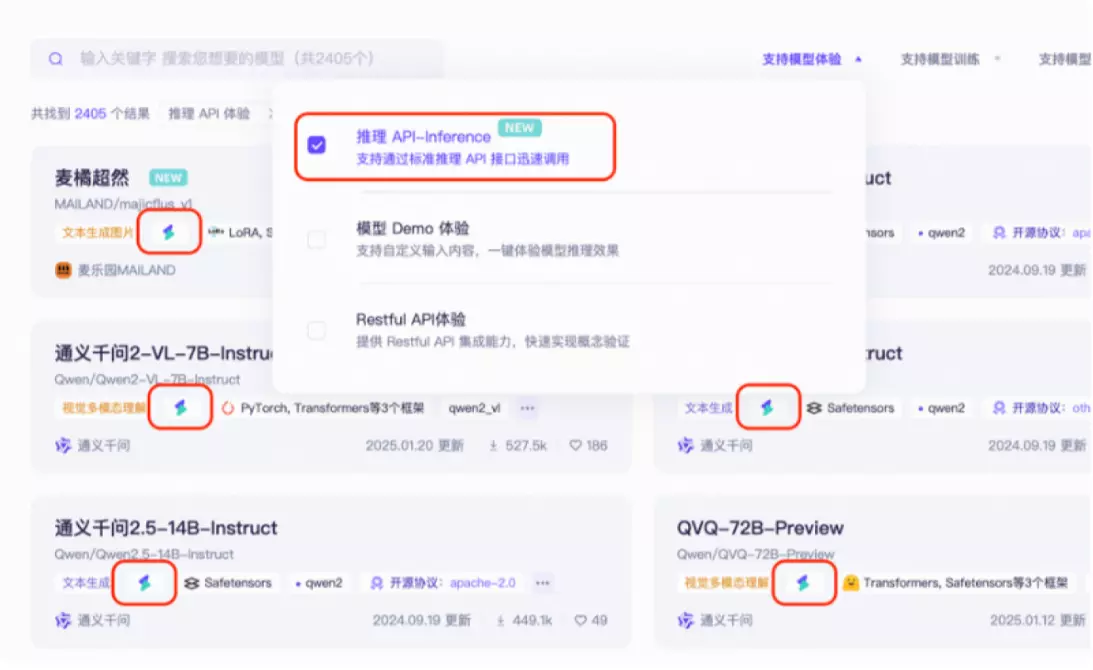Image resolution: width=1093 pixels, height=670 pixels.
Task: Expand more tags on Qwen2-VL-7B card
Action: (528, 408)
